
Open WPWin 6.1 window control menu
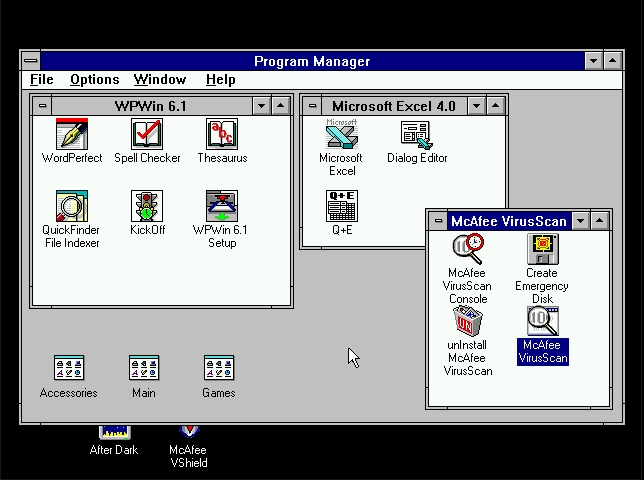pyautogui.click(x=42, y=106)
